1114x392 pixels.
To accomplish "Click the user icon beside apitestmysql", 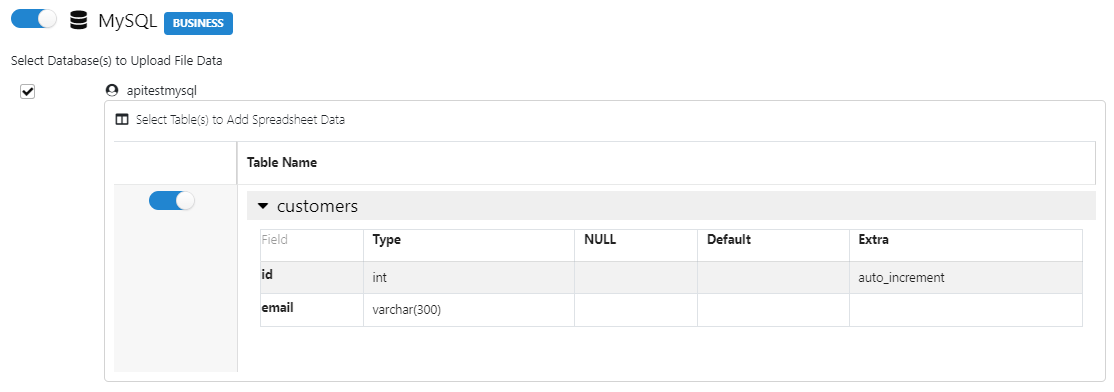I will pos(111,91).
